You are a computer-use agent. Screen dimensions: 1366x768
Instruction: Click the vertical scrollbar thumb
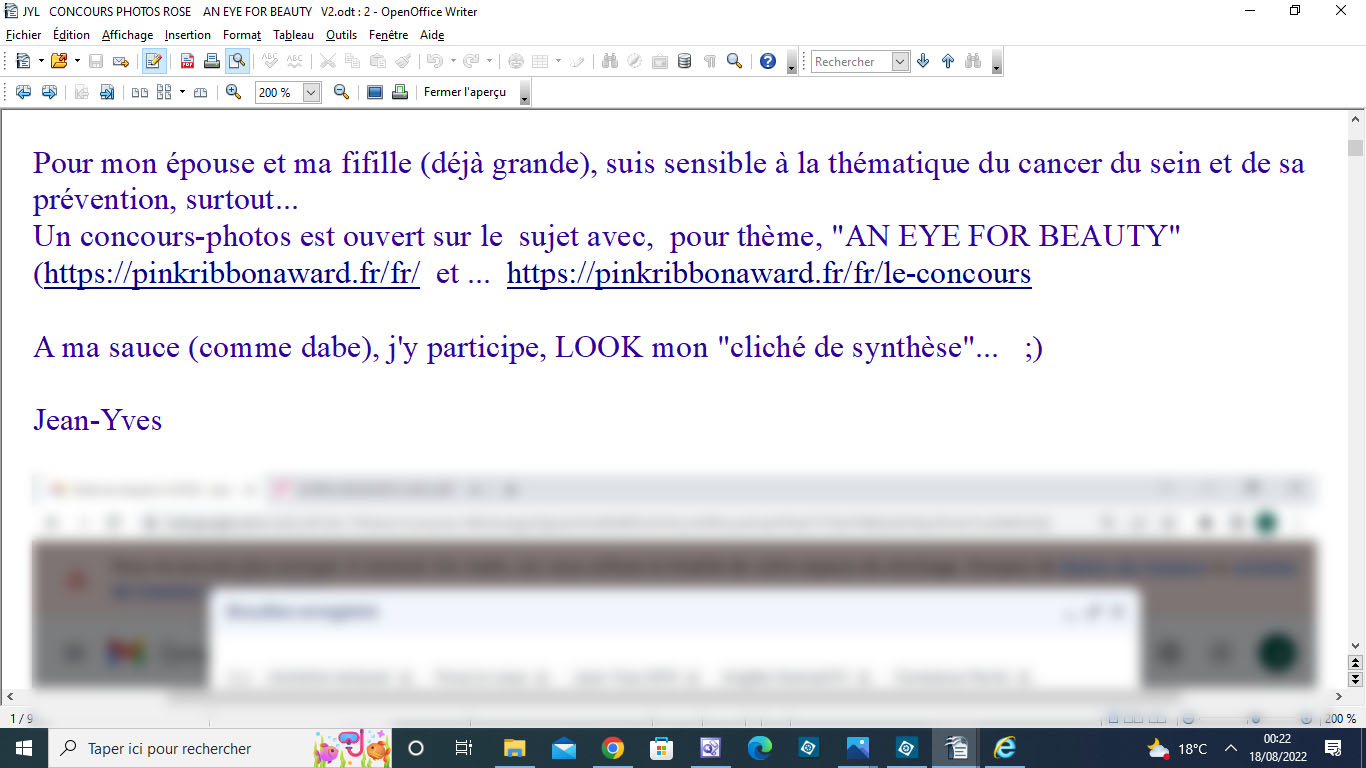[1356, 148]
